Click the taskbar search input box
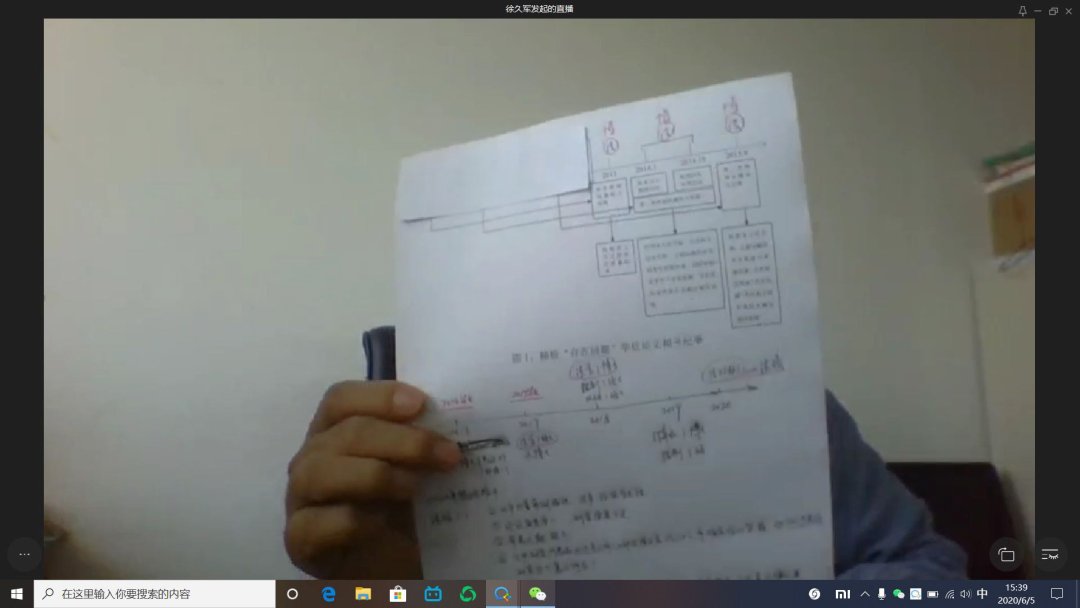Image resolution: width=1080 pixels, height=608 pixels. tap(155, 594)
